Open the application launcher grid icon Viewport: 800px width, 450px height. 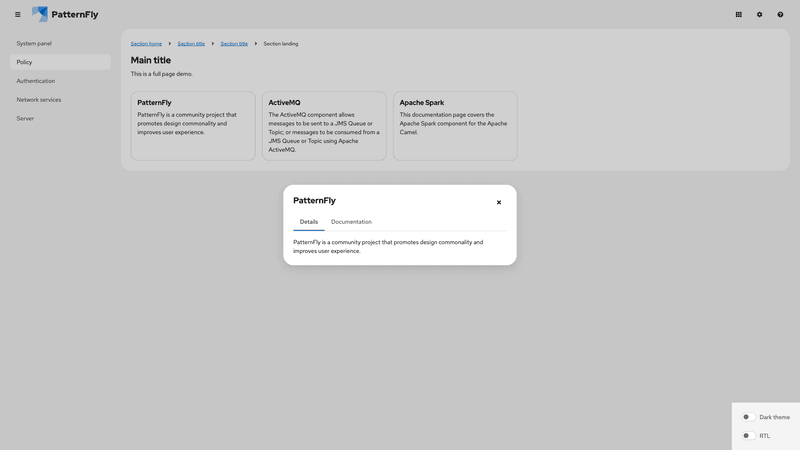(x=738, y=14)
